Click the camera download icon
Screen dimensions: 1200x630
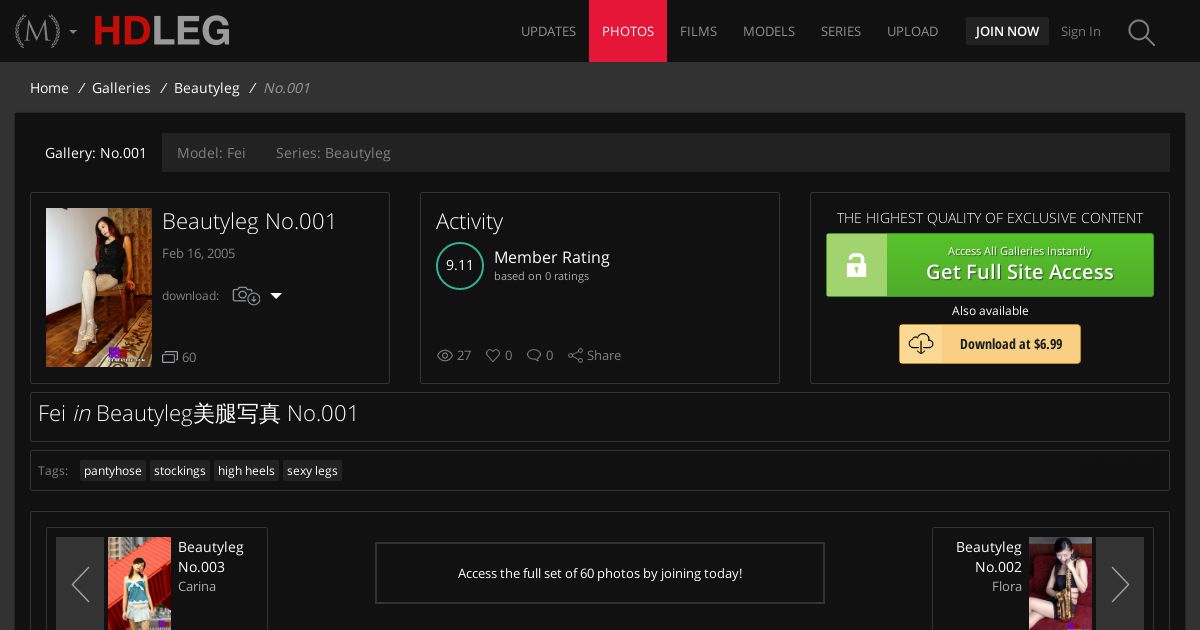tap(246, 295)
